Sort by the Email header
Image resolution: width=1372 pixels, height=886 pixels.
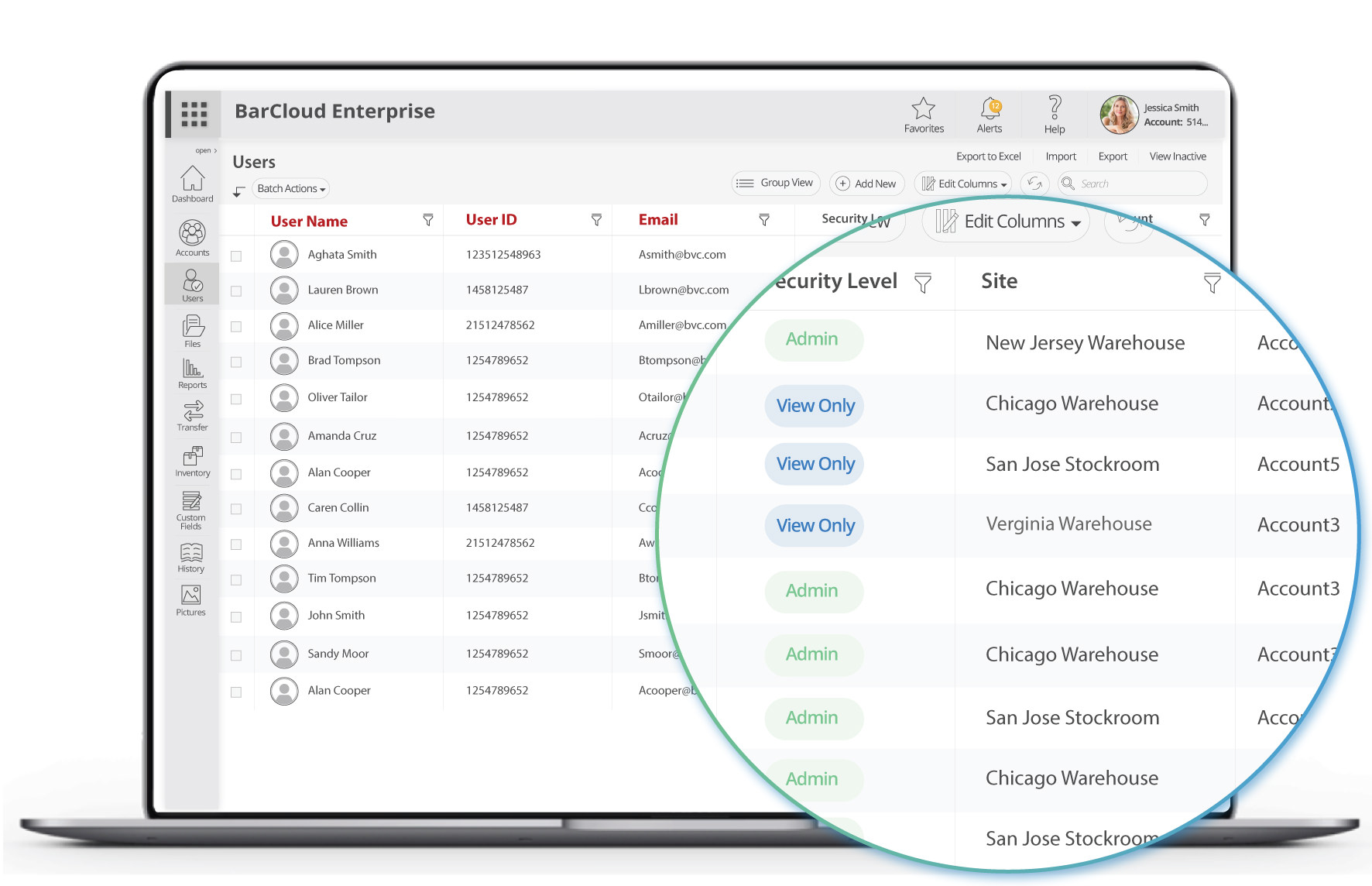pyautogui.click(x=658, y=220)
